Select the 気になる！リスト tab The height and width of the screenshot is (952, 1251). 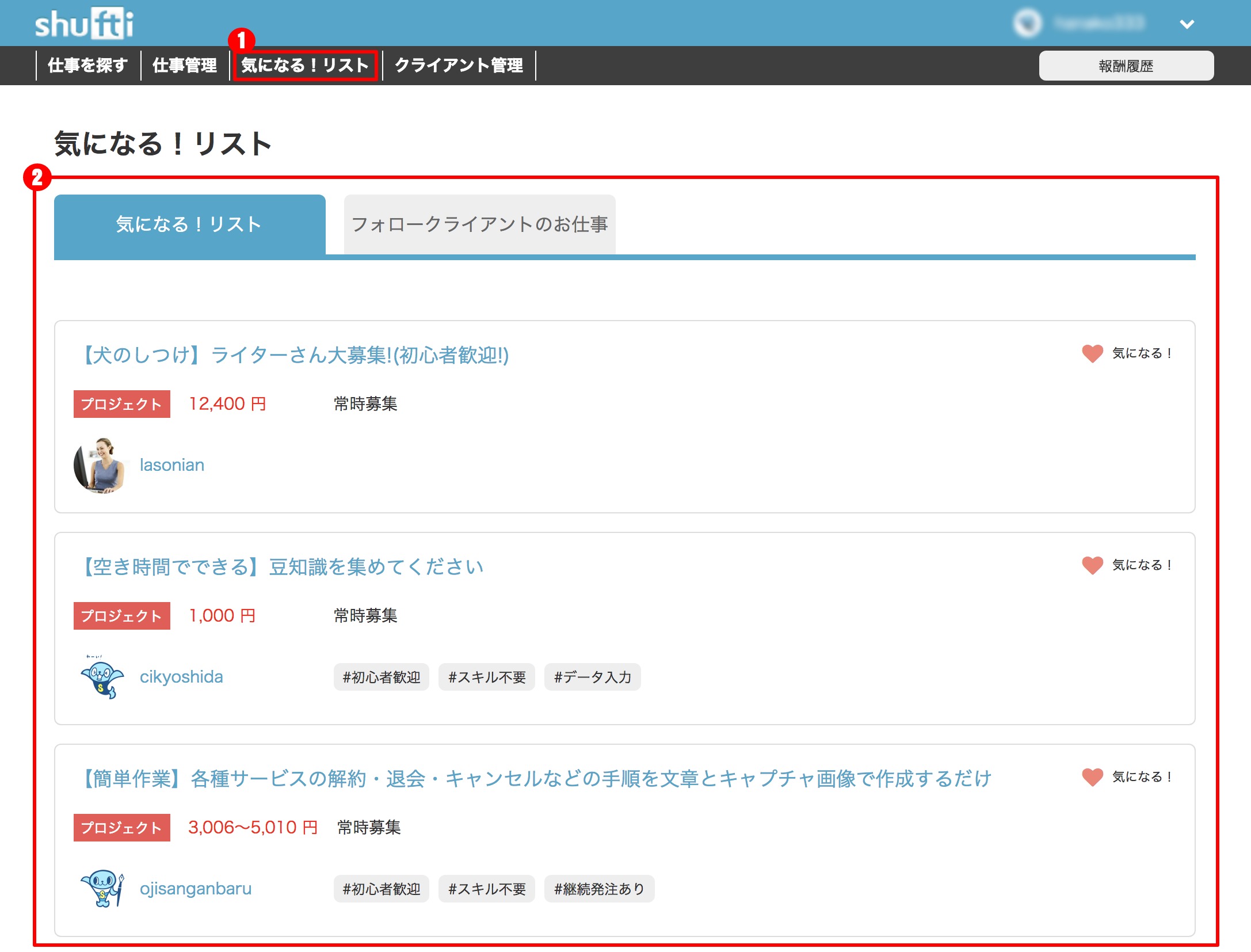coord(189,224)
